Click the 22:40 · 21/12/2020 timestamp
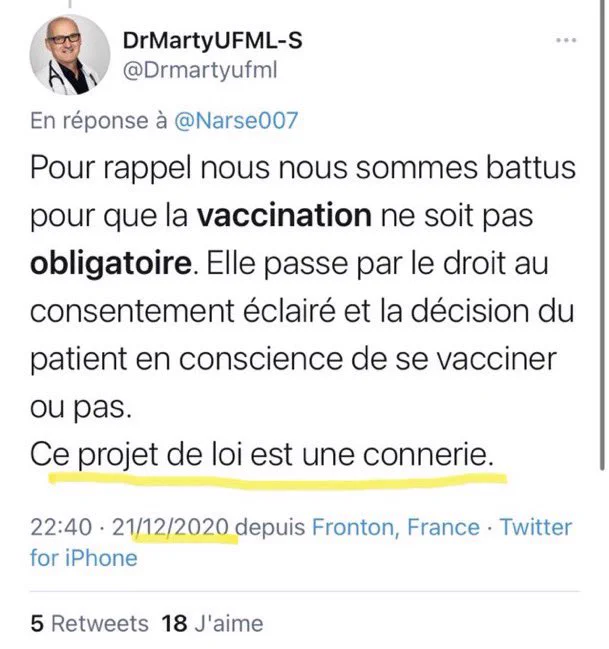The width and height of the screenshot is (609, 649). pos(130,527)
